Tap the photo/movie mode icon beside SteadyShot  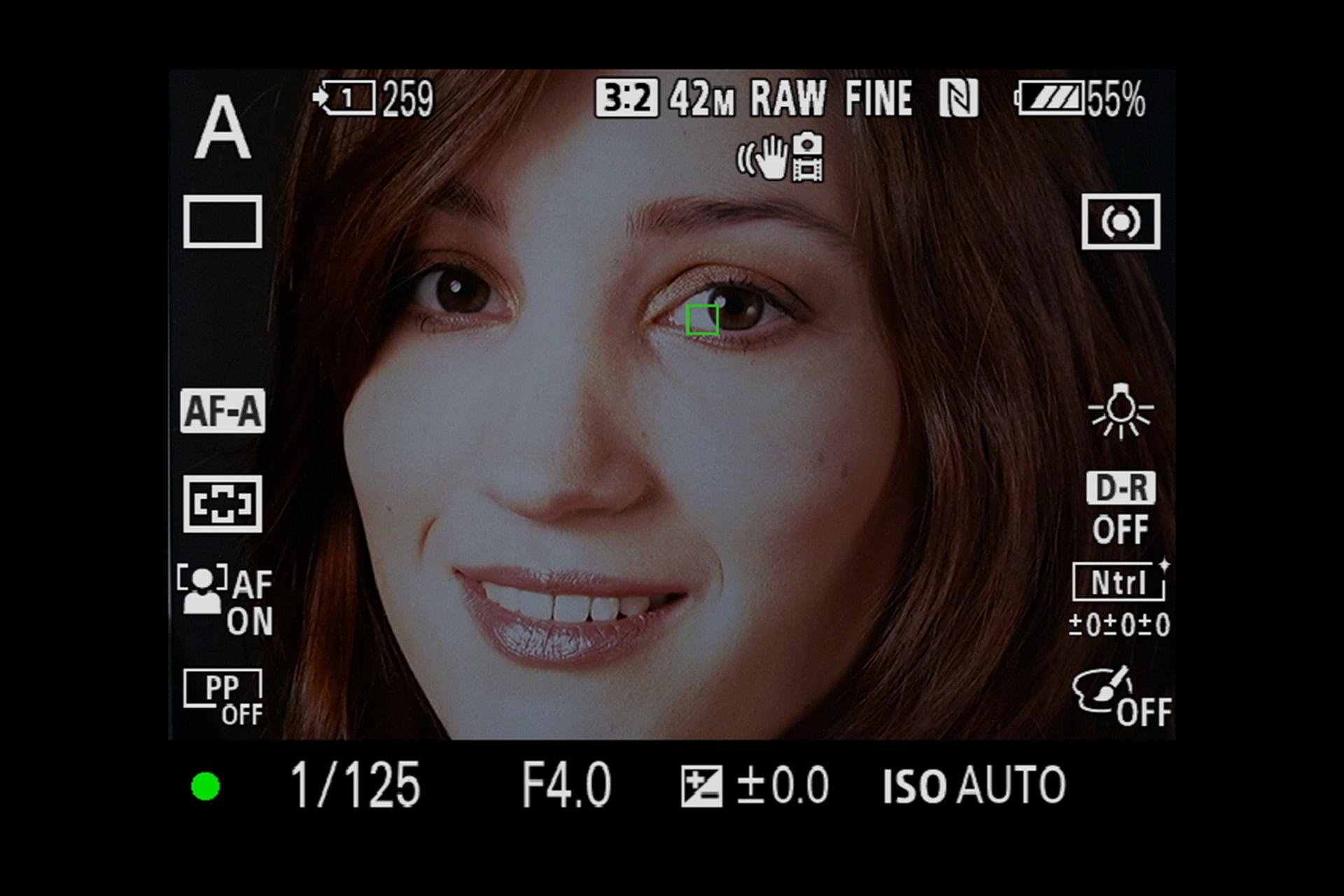pyautogui.click(x=807, y=157)
